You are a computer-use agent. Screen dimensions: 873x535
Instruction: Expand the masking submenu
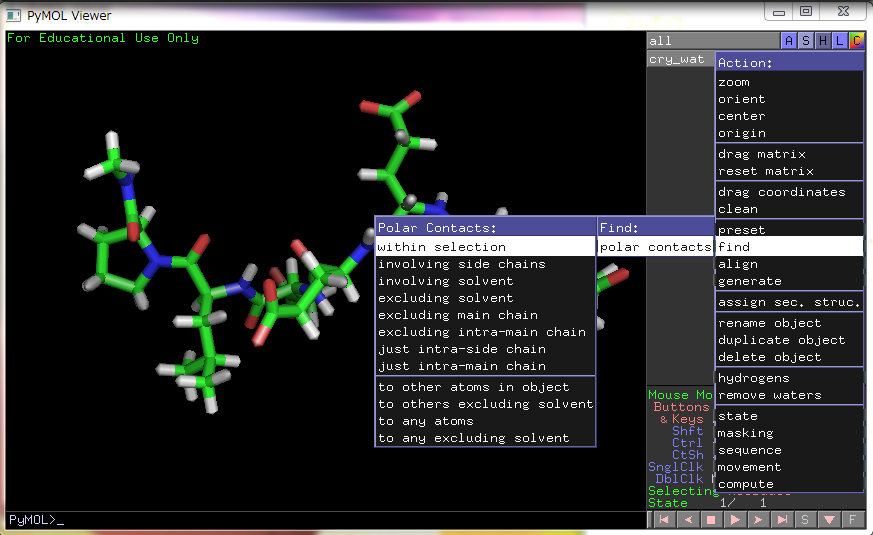789,433
